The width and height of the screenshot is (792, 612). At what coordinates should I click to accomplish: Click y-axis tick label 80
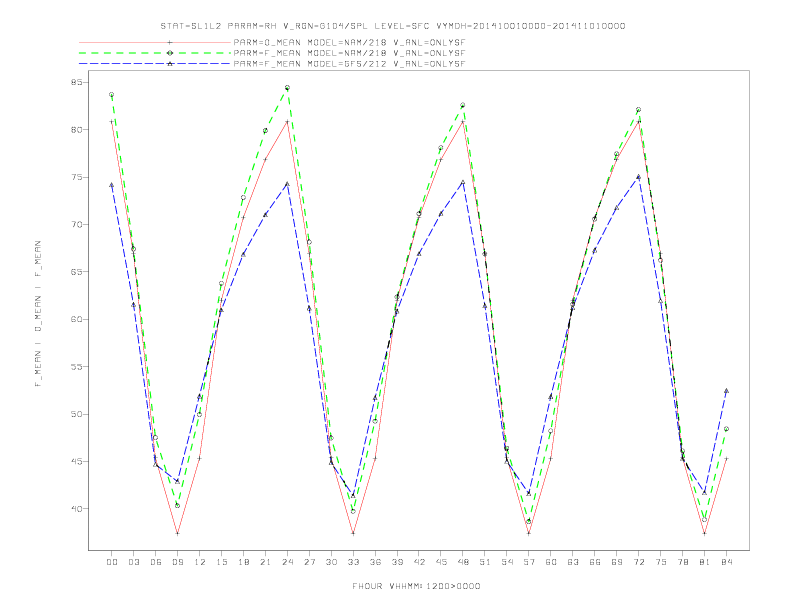pos(76,130)
